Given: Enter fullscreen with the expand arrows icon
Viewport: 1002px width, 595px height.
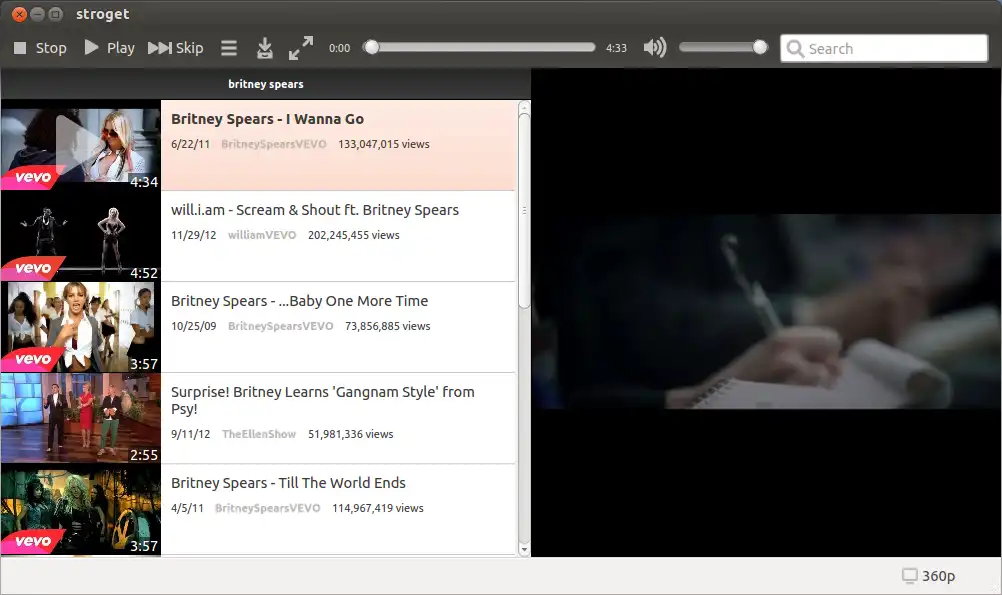Looking at the screenshot, I should 301,48.
